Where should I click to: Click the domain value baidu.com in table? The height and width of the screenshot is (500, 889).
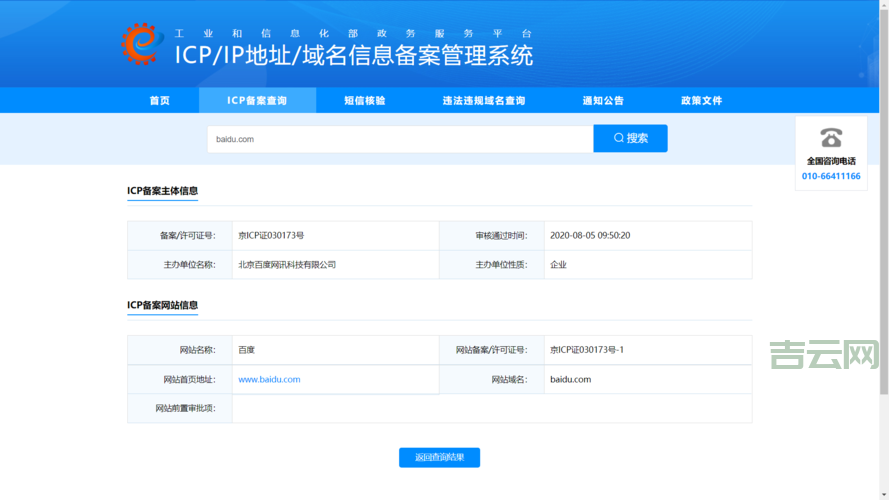(x=570, y=379)
